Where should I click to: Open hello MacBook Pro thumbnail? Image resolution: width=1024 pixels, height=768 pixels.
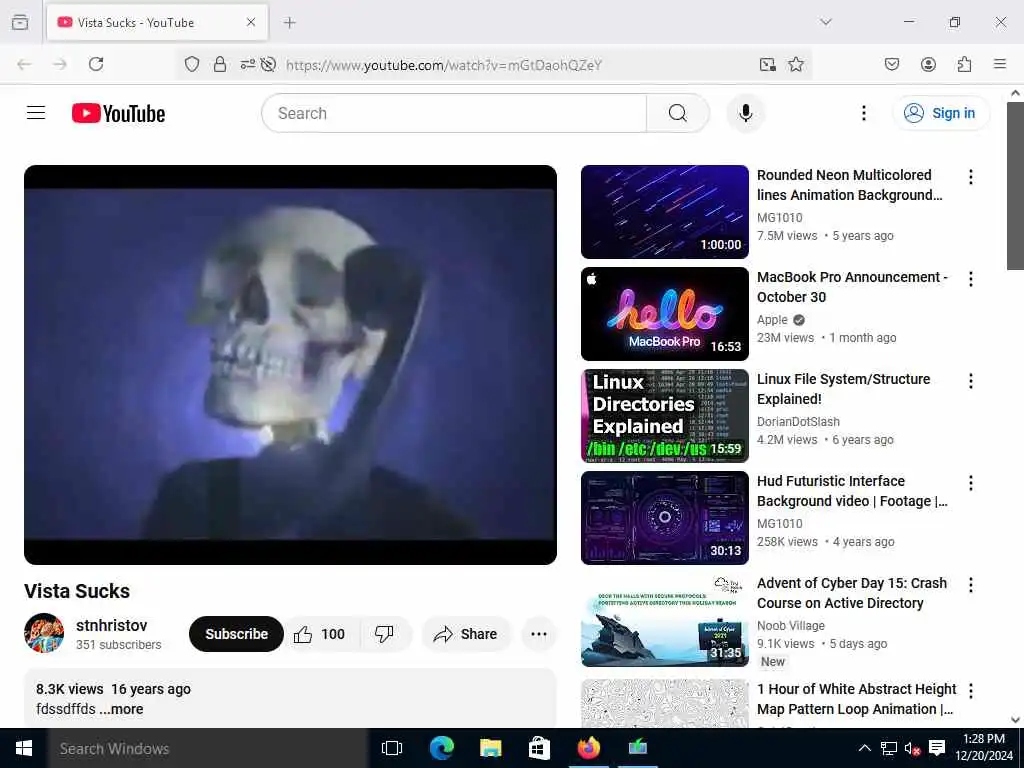click(x=664, y=313)
